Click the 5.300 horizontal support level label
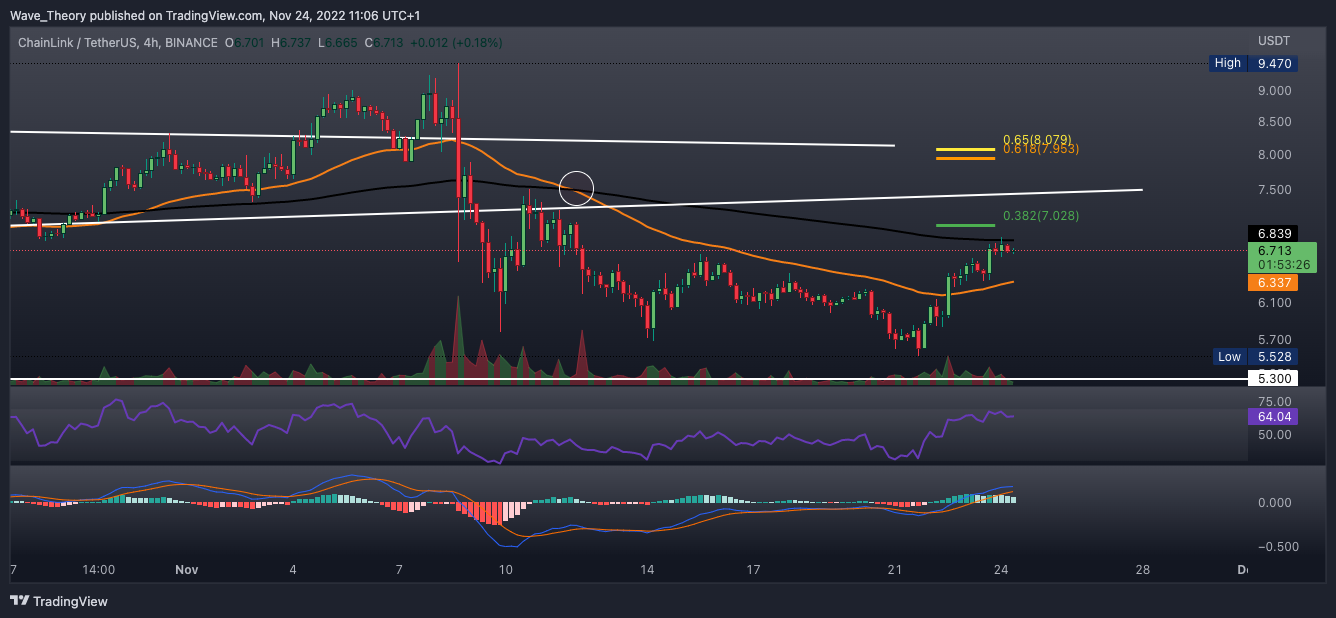 coord(1275,379)
